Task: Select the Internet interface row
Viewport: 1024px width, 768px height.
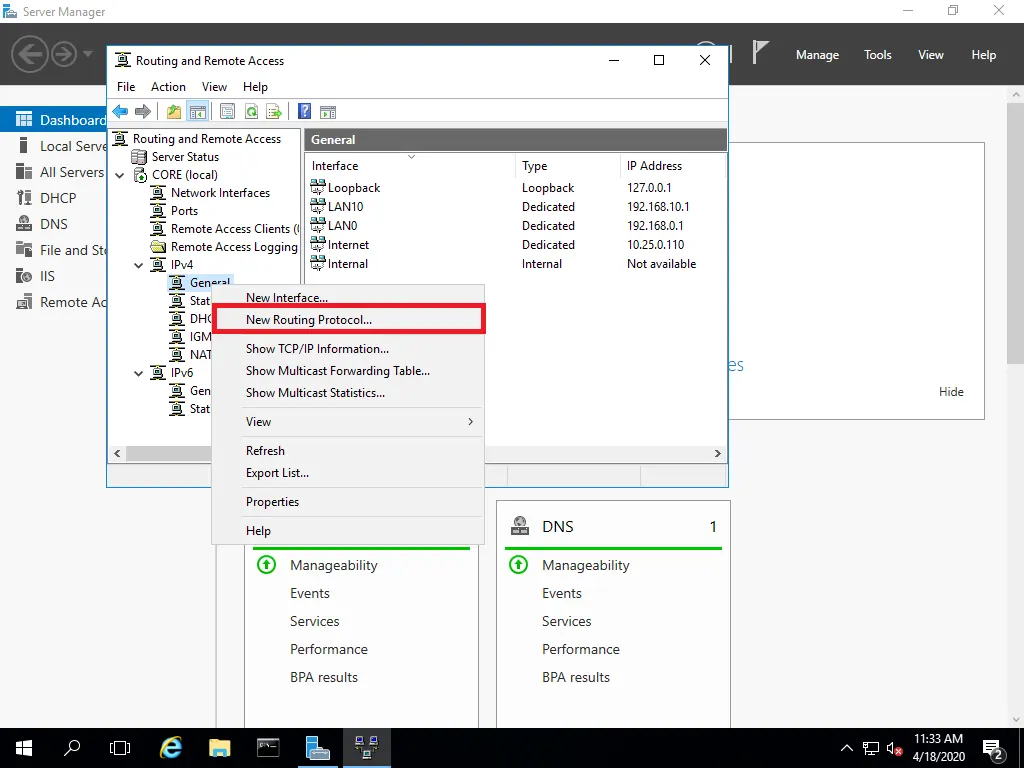Action: [515, 245]
